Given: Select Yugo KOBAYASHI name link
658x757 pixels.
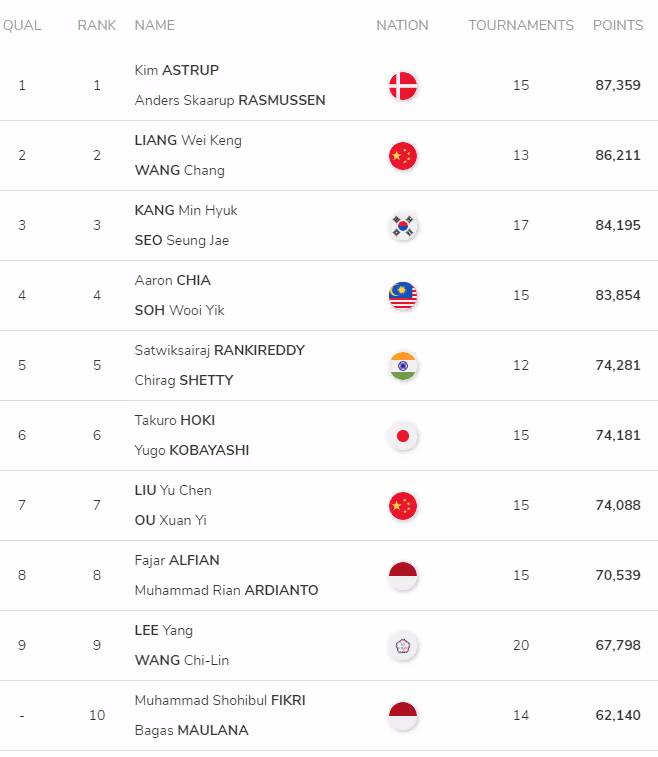Looking at the screenshot, I should (x=192, y=450).
